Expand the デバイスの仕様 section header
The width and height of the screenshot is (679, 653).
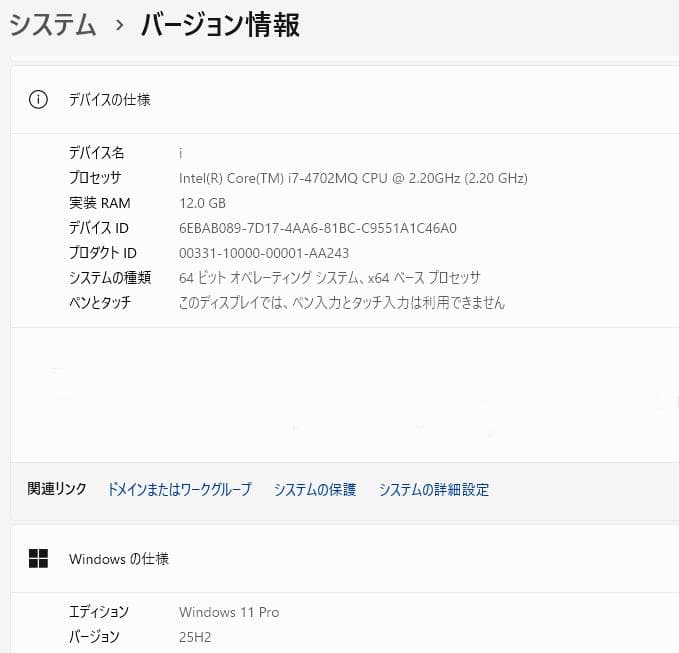[x=345, y=100]
